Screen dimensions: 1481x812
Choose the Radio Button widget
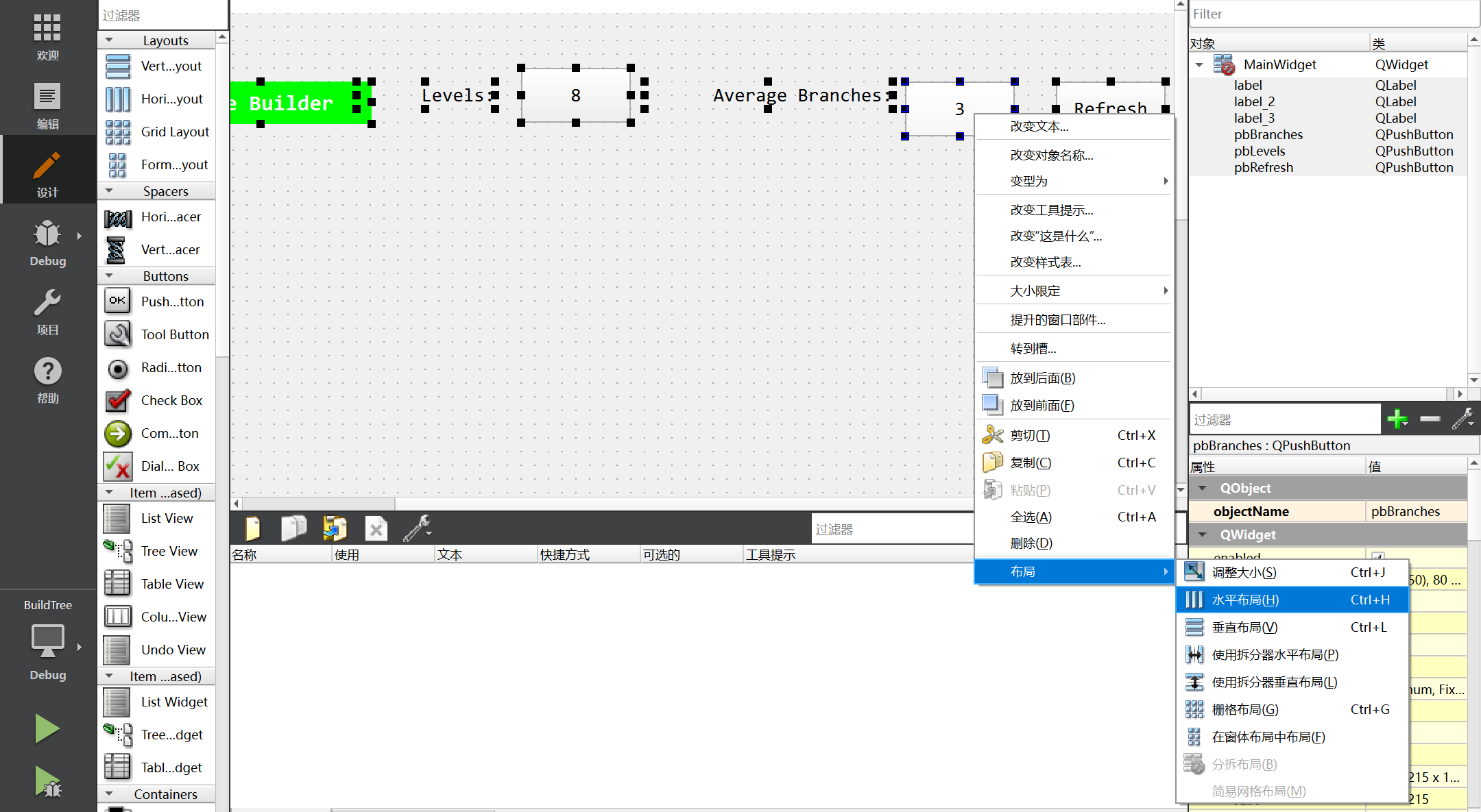pos(157,367)
